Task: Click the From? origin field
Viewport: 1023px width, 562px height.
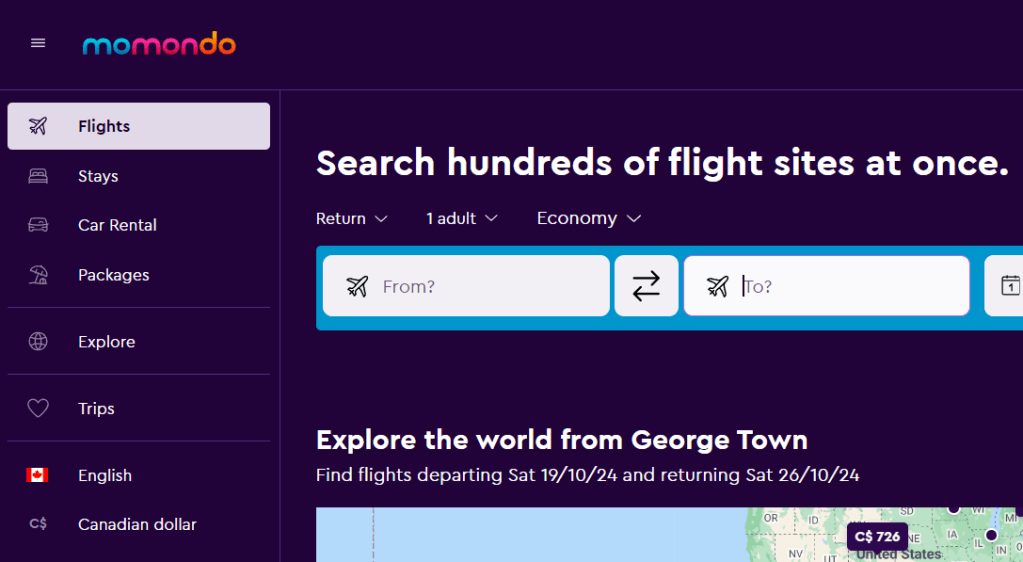Action: point(480,286)
